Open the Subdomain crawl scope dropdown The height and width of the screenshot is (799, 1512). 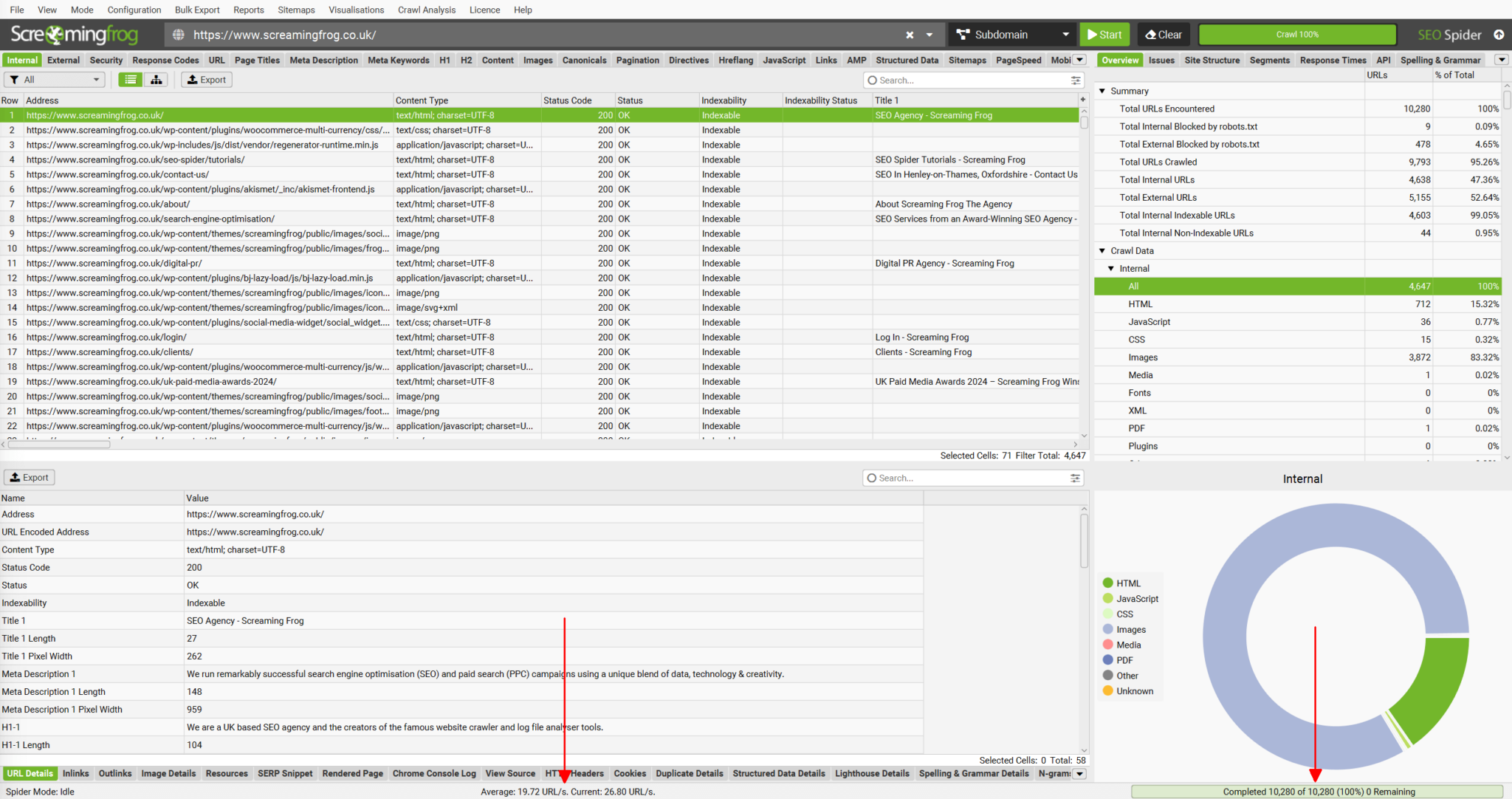point(1065,34)
